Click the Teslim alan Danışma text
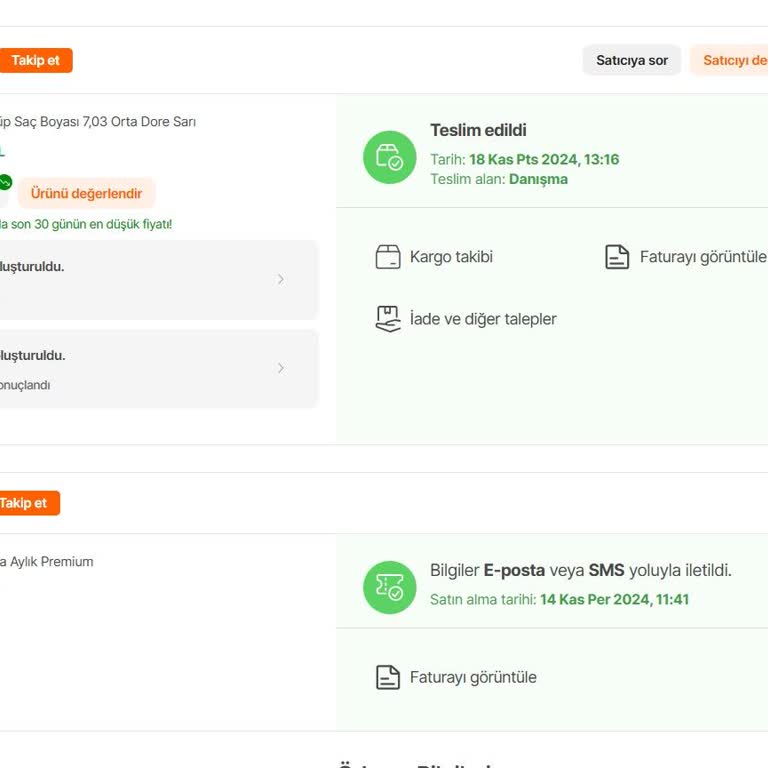 click(499, 179)
